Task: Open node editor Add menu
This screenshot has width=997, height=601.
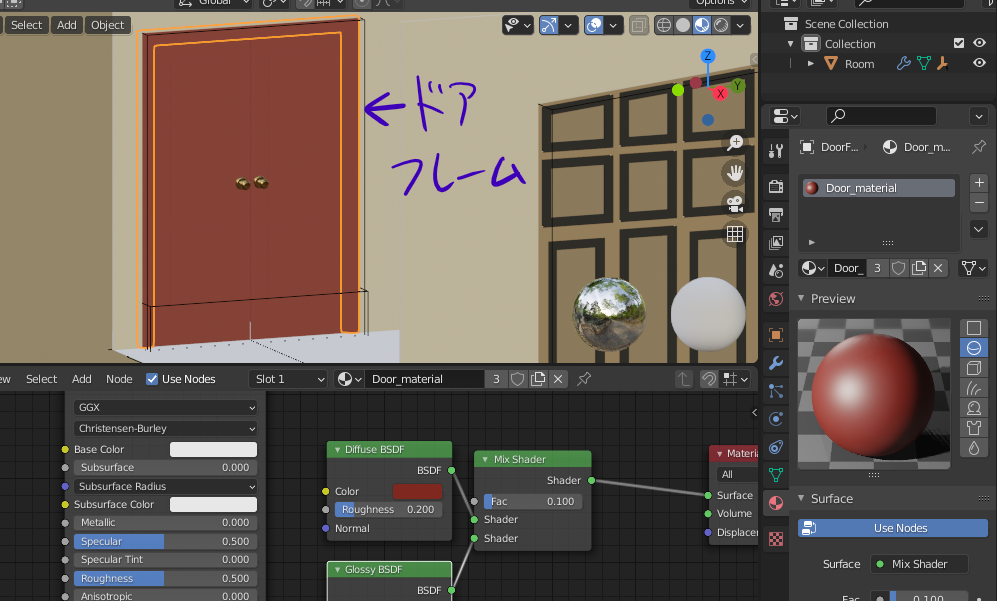Action: (81, 379)
